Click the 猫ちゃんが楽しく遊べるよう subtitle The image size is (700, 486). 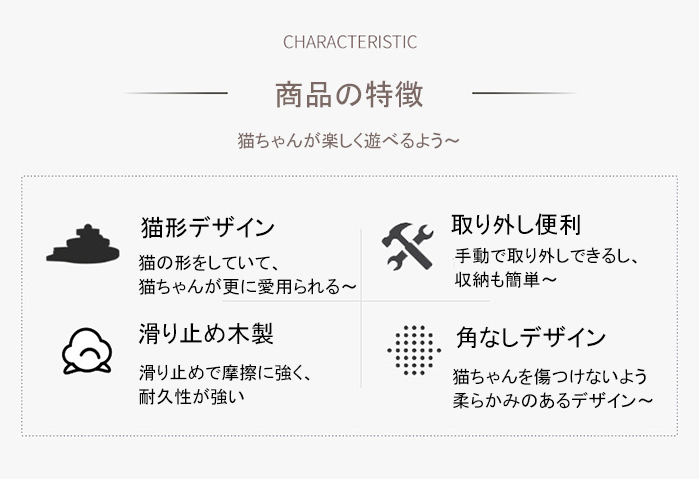(348, 141)
